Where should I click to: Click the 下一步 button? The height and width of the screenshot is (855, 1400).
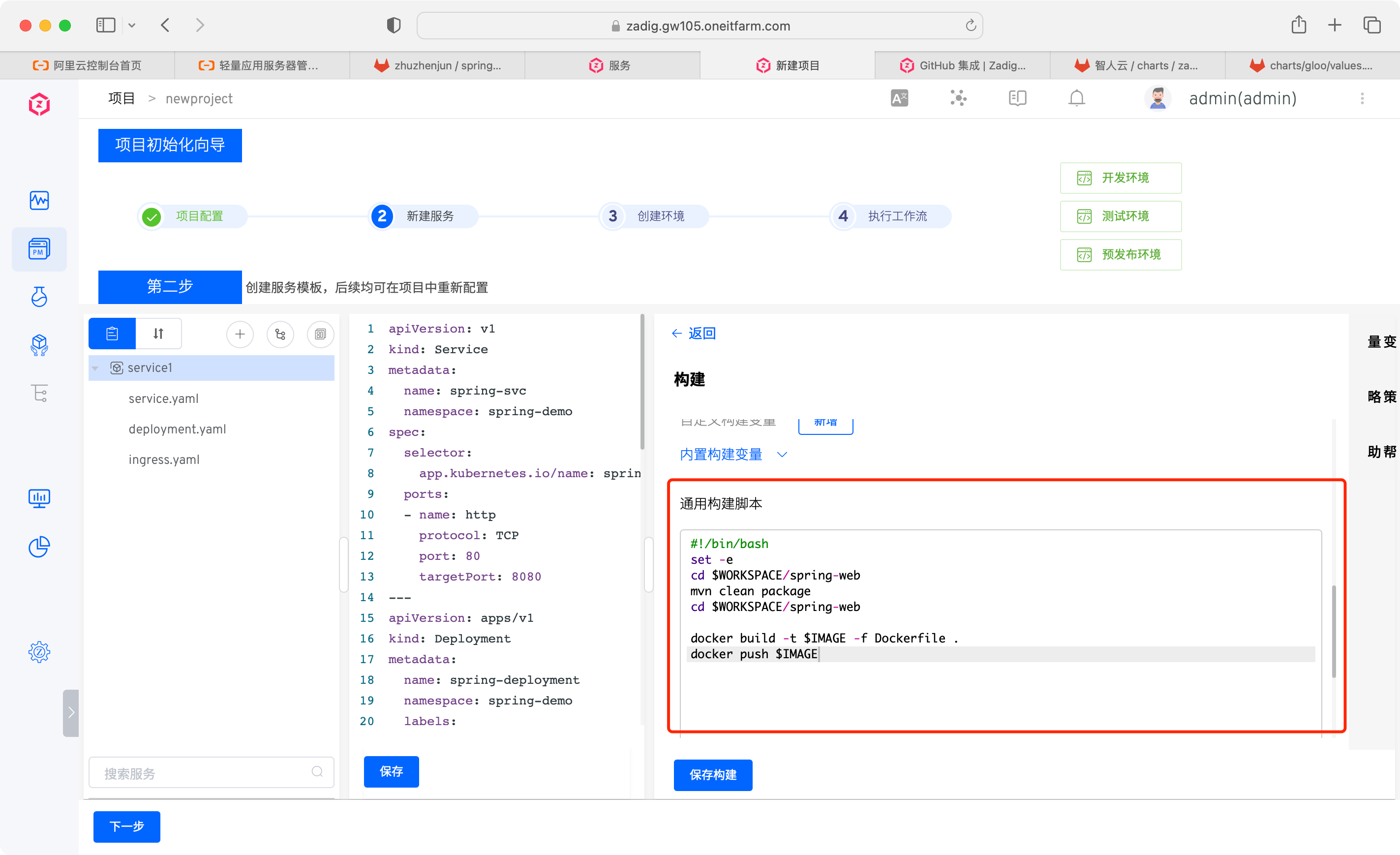point(127,826)
